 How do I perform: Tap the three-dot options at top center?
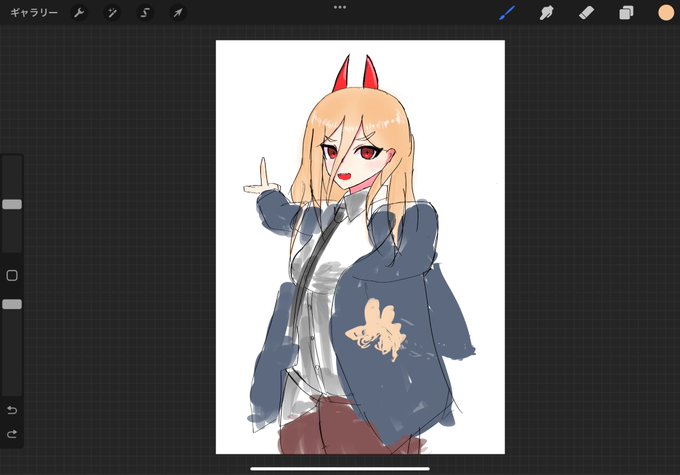tap(340, 7)
